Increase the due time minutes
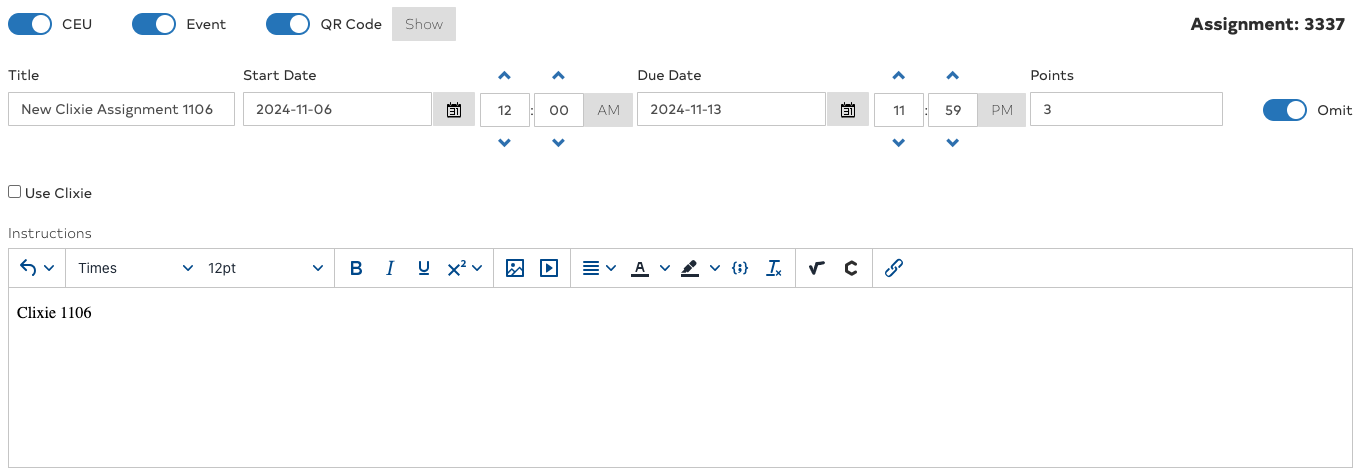Screen dimensions: 1363x476 point(953,76)
